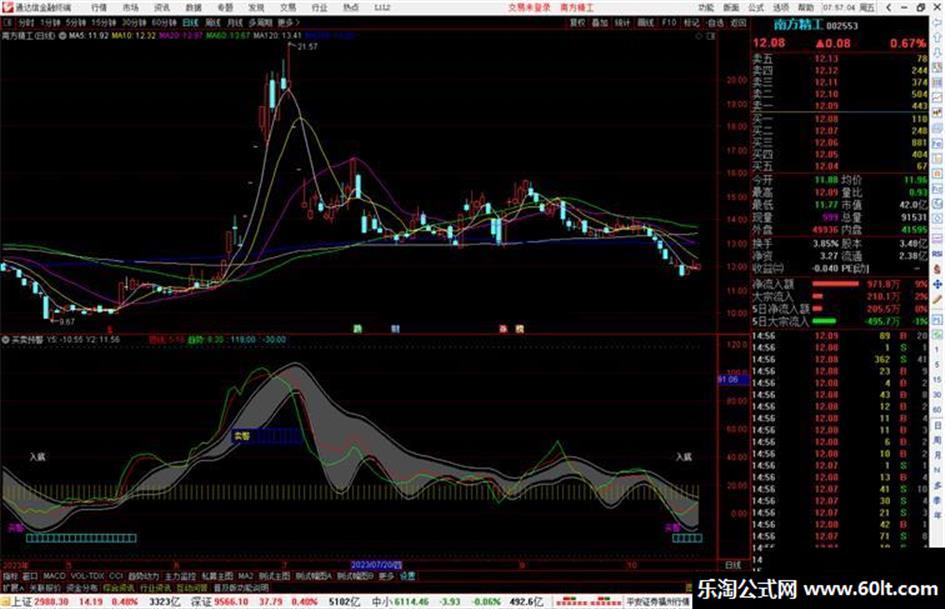Open the 资讯 menu
The image size is (945, 609).
(162, 7)
